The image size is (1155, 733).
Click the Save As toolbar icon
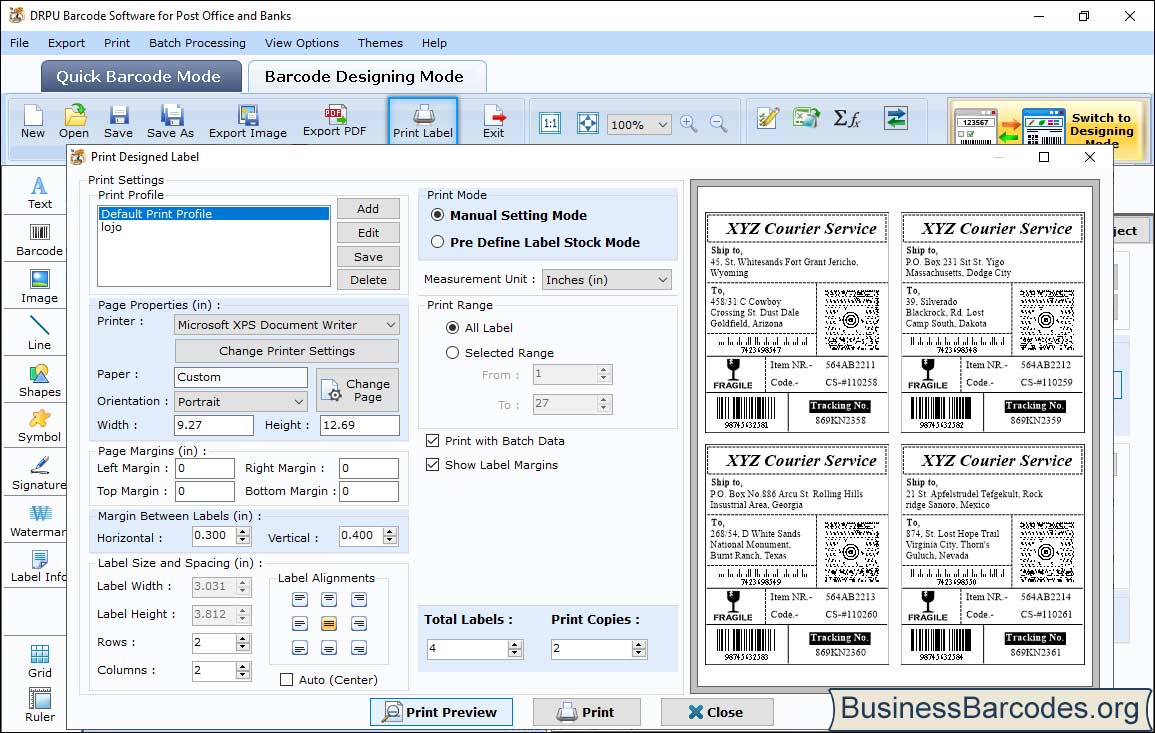coord(170,122)
